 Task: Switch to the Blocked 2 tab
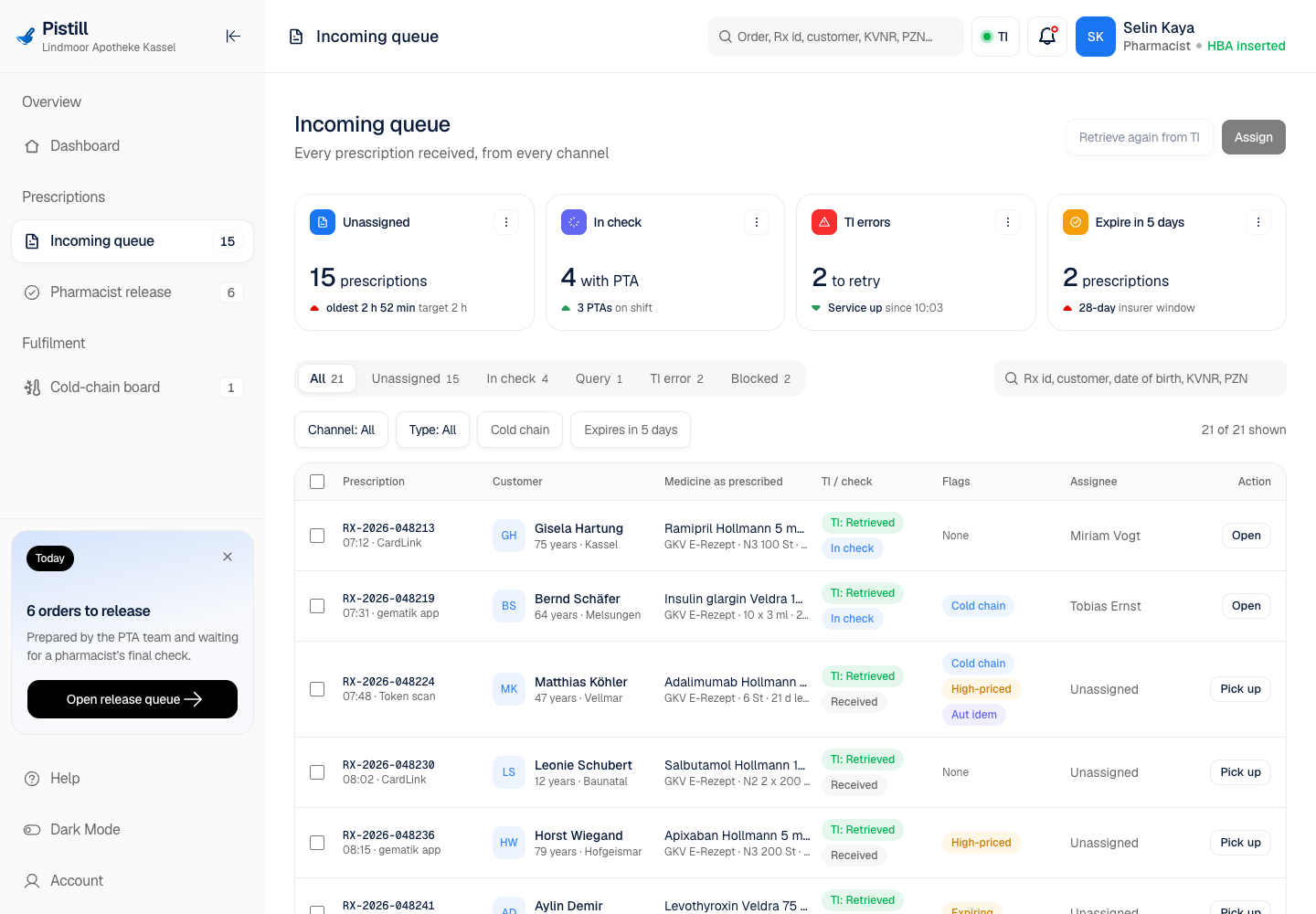(761, 378)
